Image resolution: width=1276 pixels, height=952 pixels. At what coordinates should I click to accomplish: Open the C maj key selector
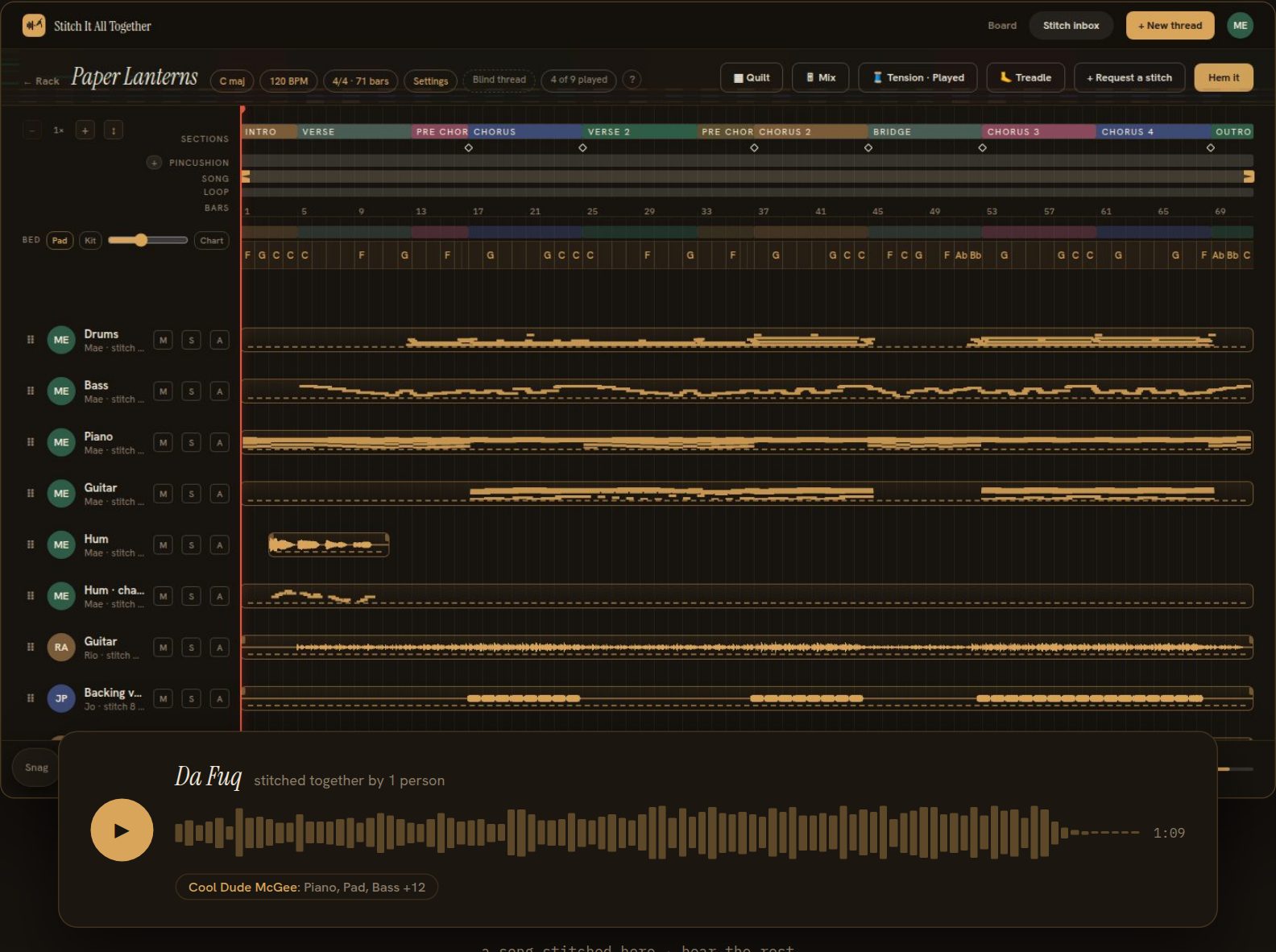point(232,81)
